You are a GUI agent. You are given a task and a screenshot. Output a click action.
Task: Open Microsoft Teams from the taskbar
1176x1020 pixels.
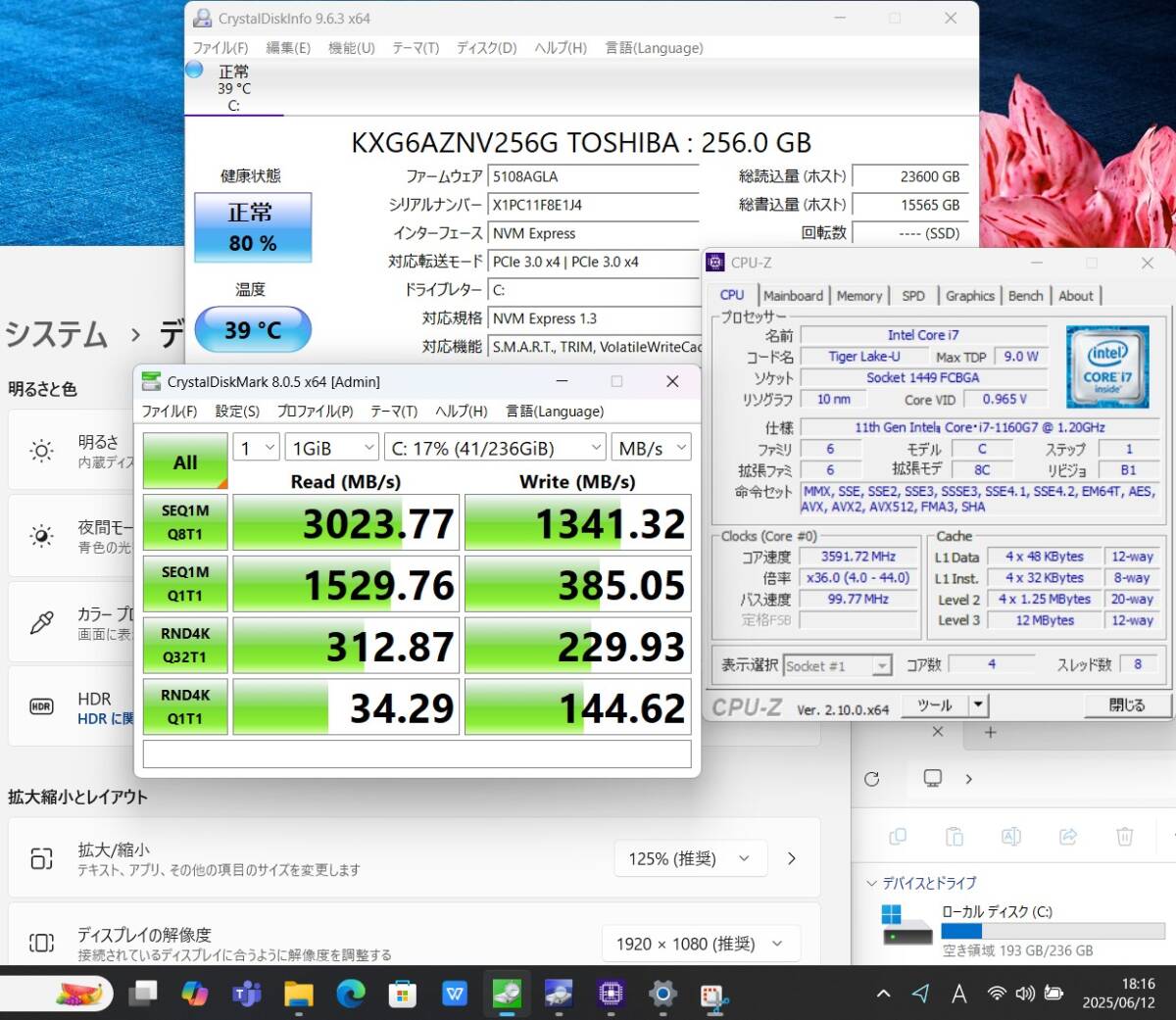pos(246,995)
